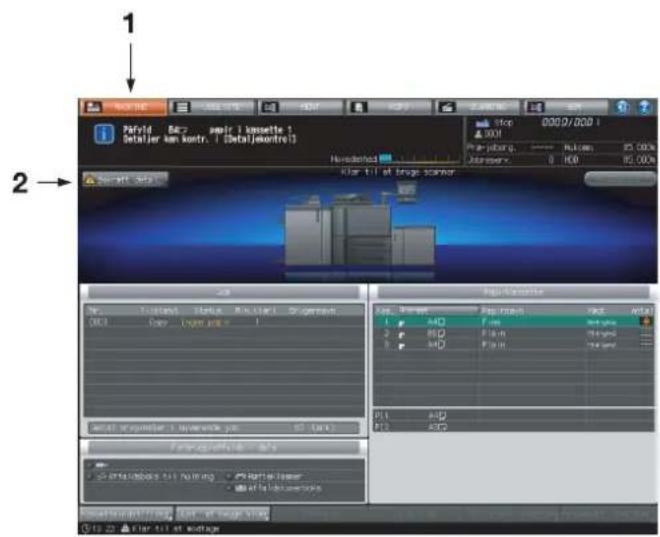660x537 pixels.
Task: Open the yellow warning details button
Action: pyautogui.click(x=125, y=180)
